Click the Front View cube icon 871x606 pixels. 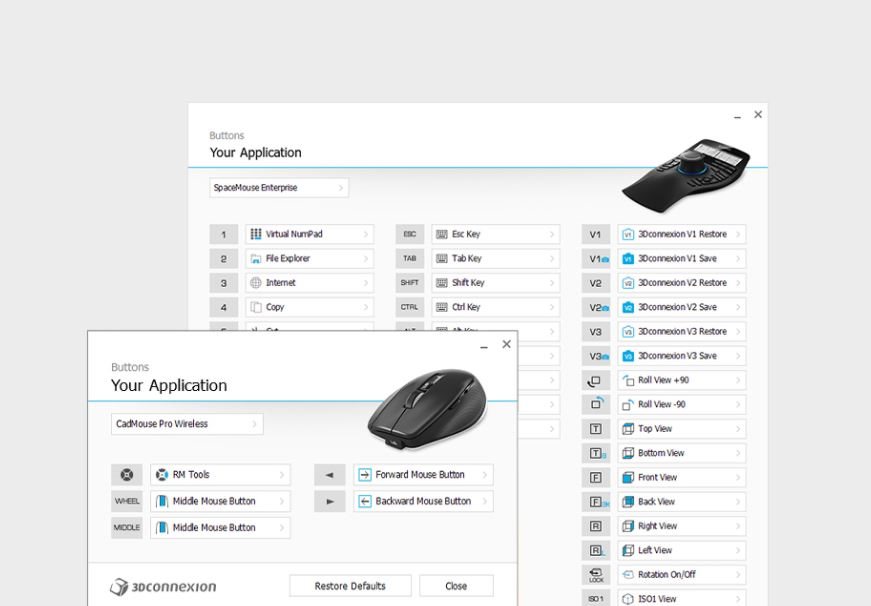(x=628, y=478)
